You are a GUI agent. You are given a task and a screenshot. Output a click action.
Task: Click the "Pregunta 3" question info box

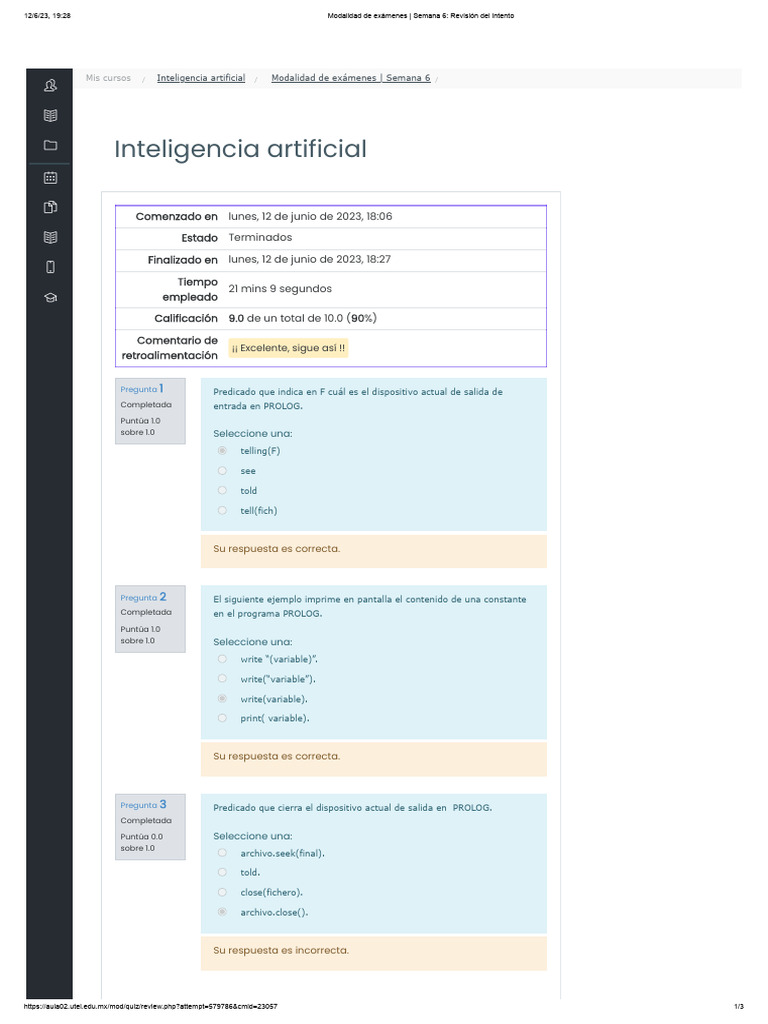[x=150, y=825]
